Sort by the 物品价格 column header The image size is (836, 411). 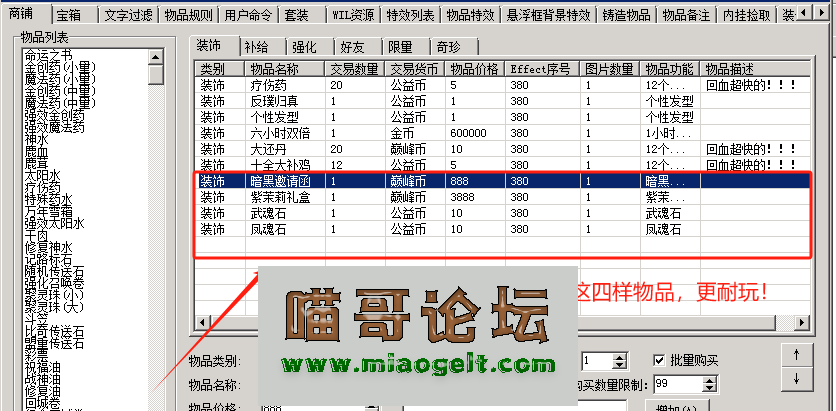pos(475,69)
